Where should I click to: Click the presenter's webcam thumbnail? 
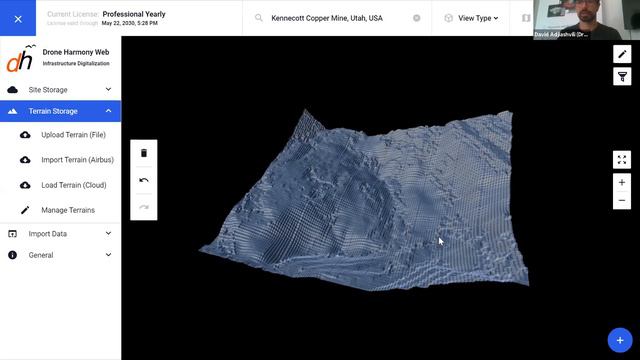coord(587,20)
